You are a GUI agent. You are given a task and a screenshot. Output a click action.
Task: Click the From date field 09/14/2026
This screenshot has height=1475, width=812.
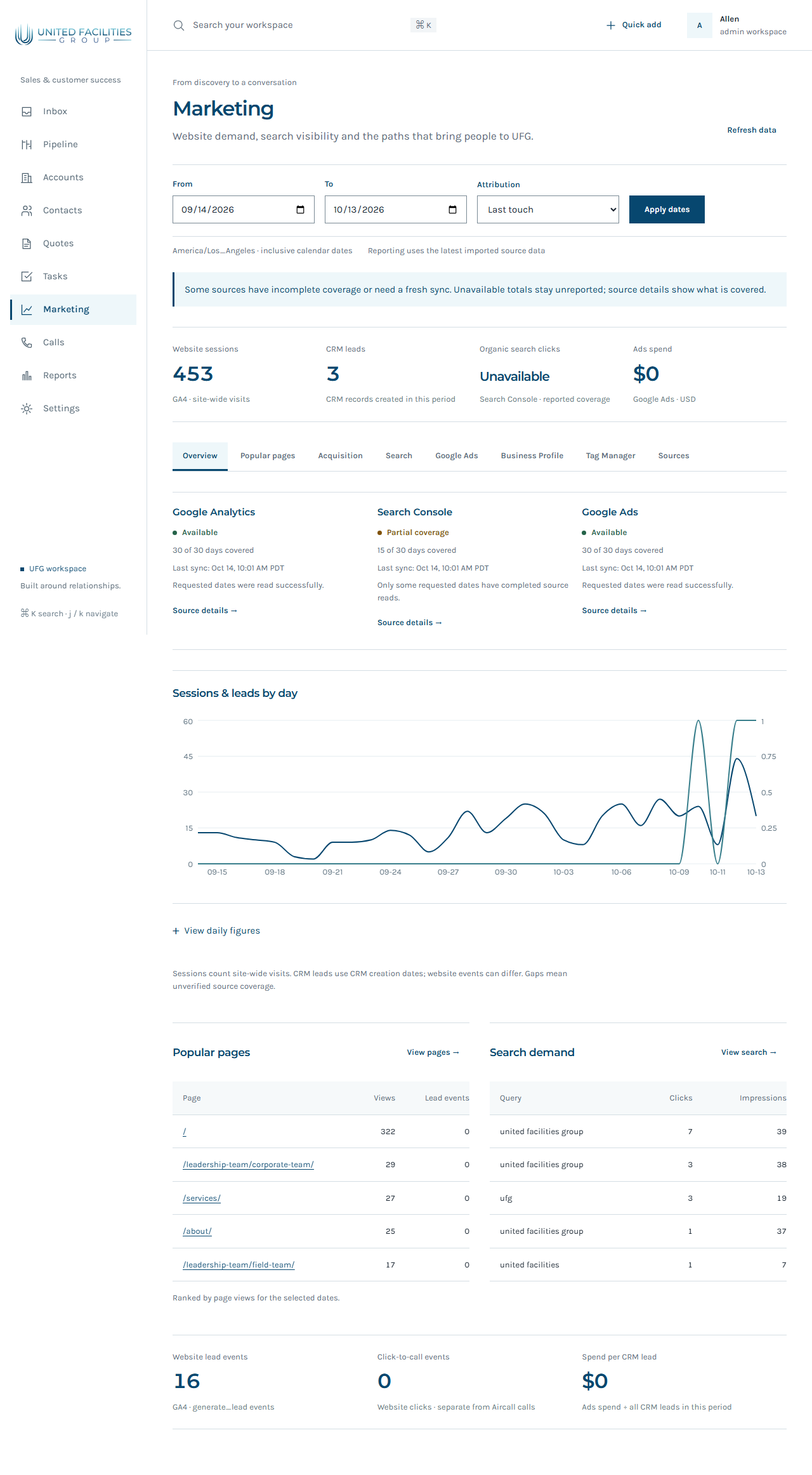click(244, 209)
